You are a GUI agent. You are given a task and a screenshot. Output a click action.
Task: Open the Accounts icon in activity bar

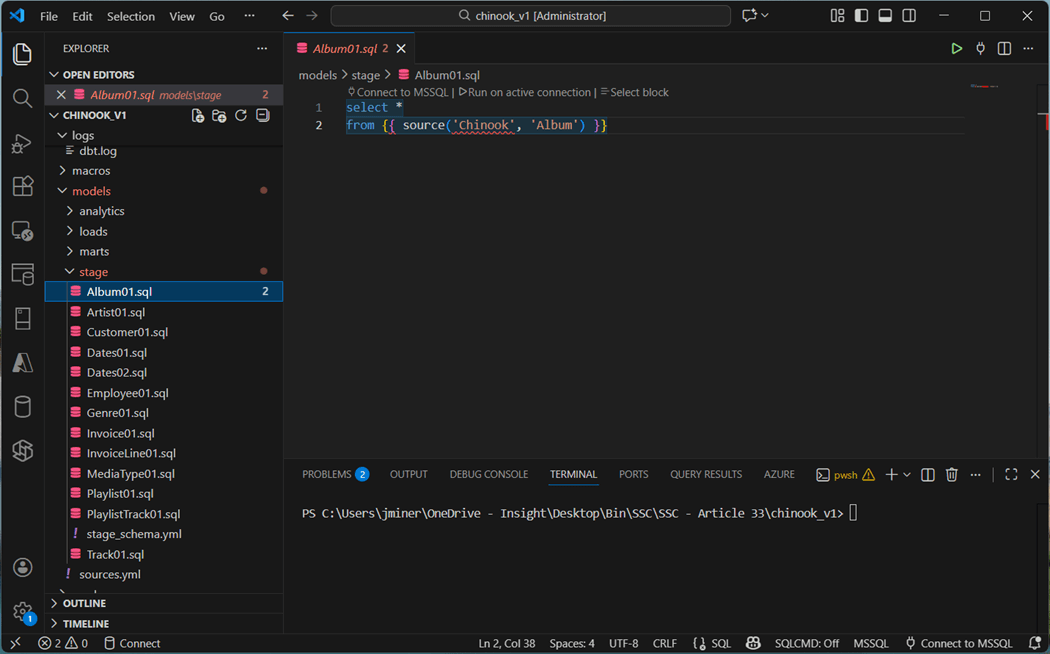coord(22,568)
